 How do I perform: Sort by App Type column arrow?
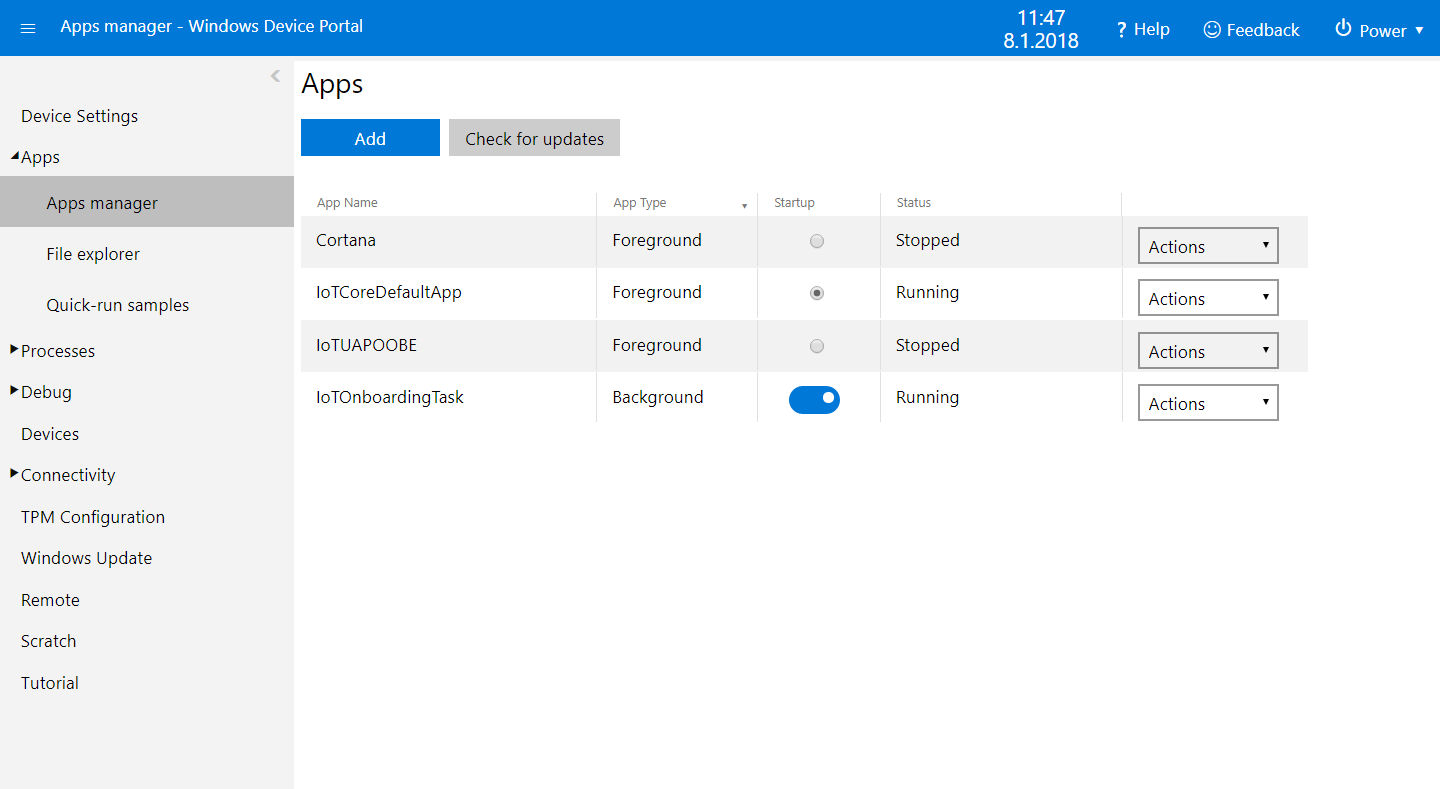[744, 205]
